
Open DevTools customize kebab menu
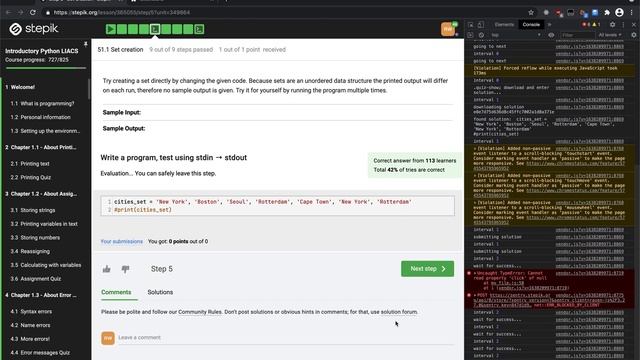click(x=623, y=24)
